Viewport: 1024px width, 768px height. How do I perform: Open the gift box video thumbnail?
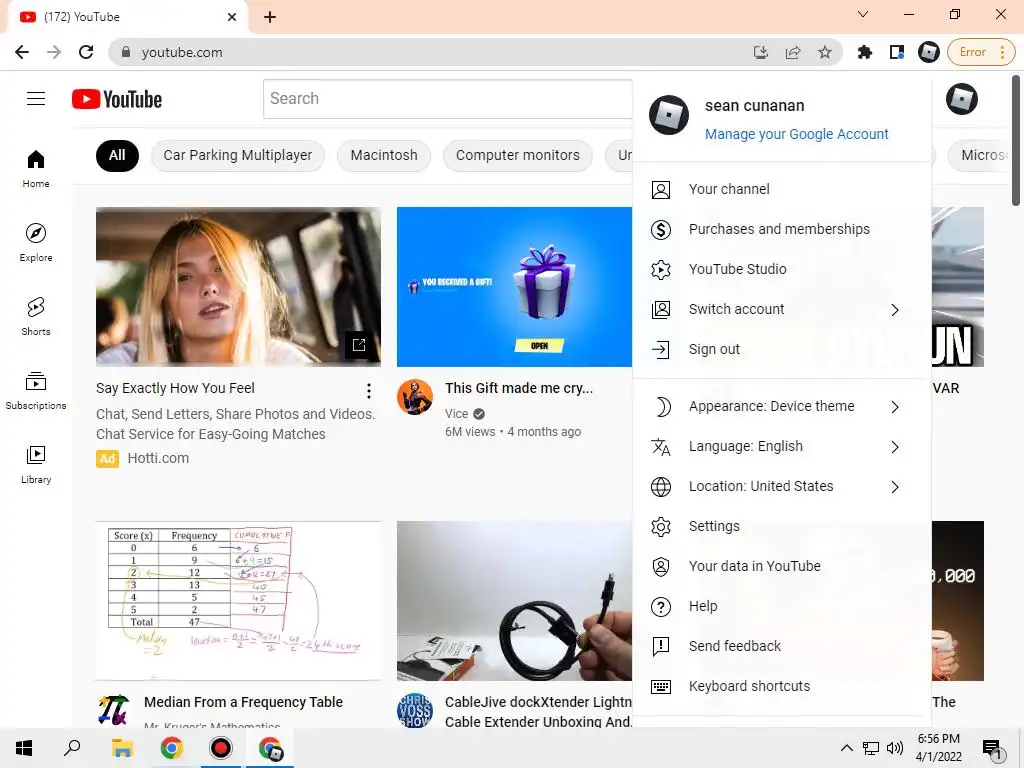point(515,287)
